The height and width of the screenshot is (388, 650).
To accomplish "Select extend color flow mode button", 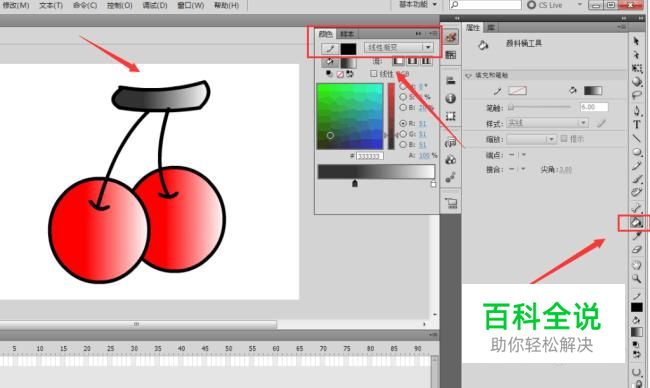I will 398,61.
